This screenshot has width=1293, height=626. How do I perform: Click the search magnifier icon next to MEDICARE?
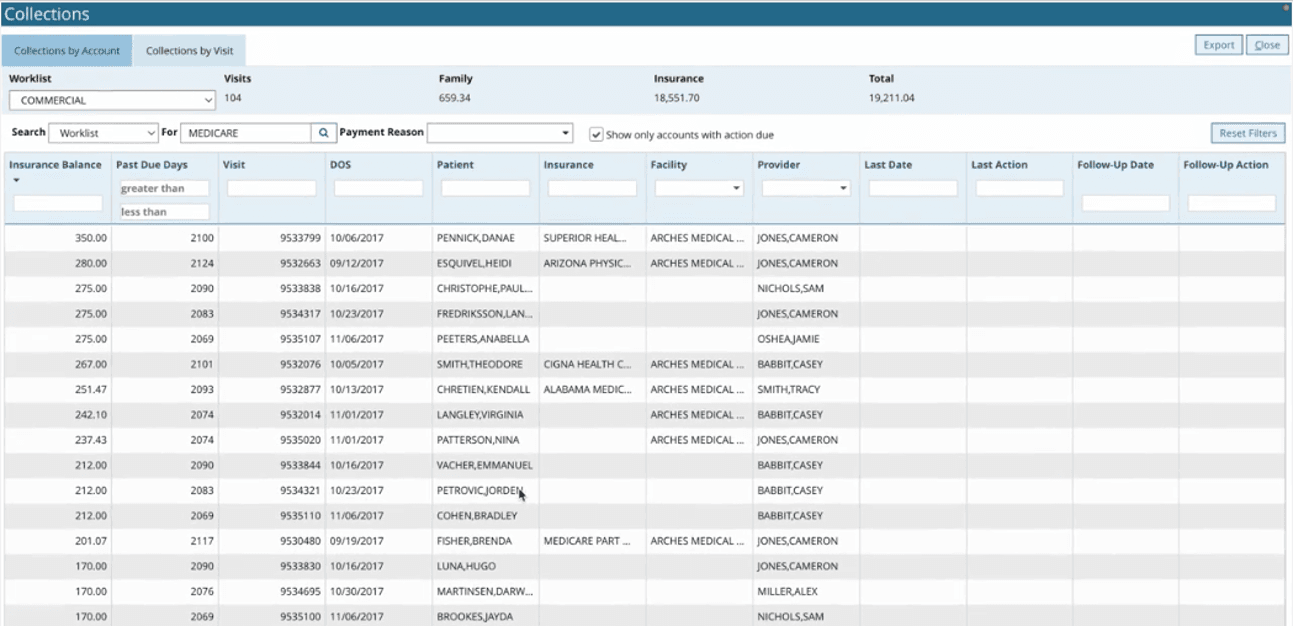[x=323, y=133]
